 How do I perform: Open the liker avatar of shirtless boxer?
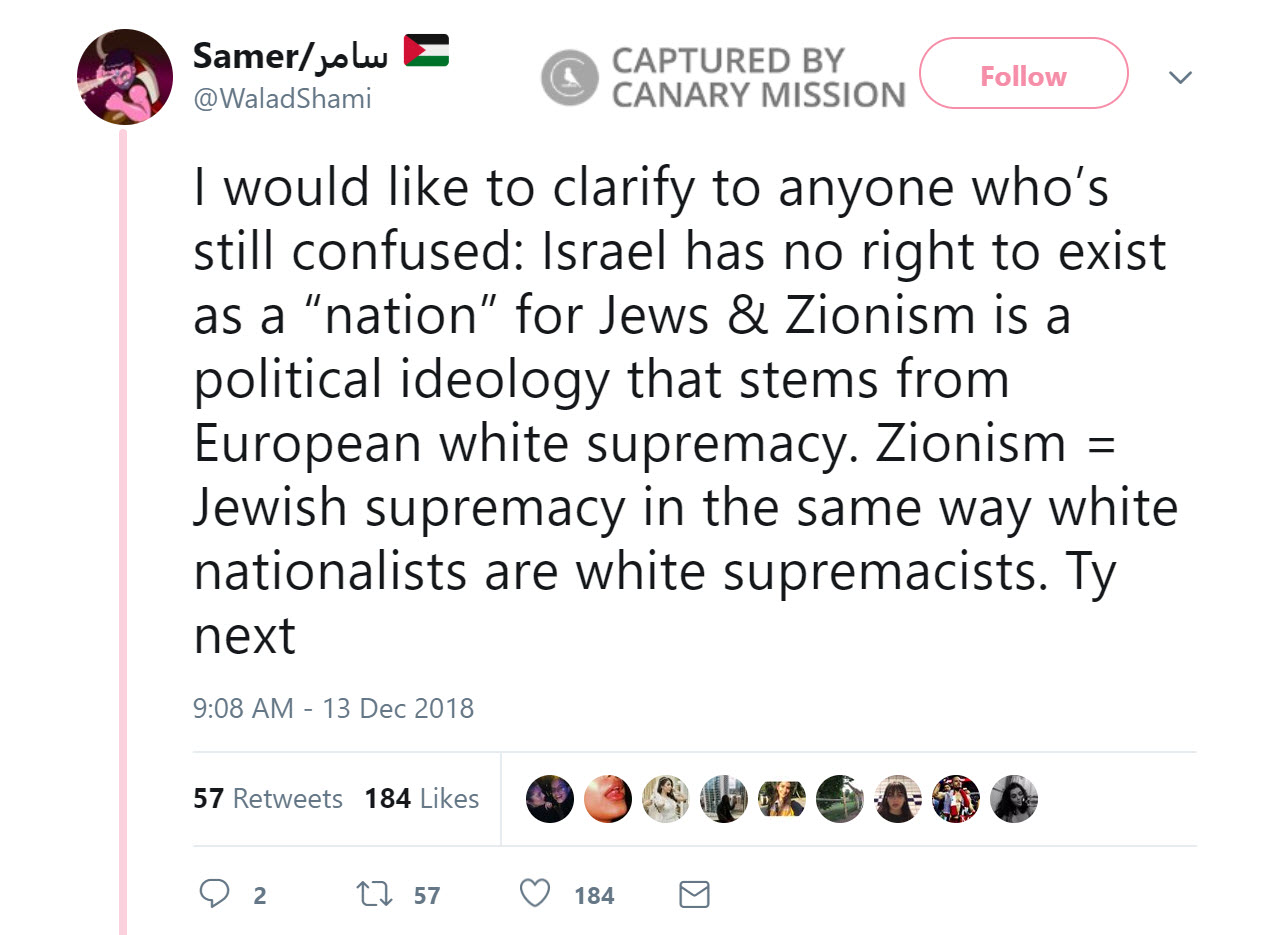956,799
